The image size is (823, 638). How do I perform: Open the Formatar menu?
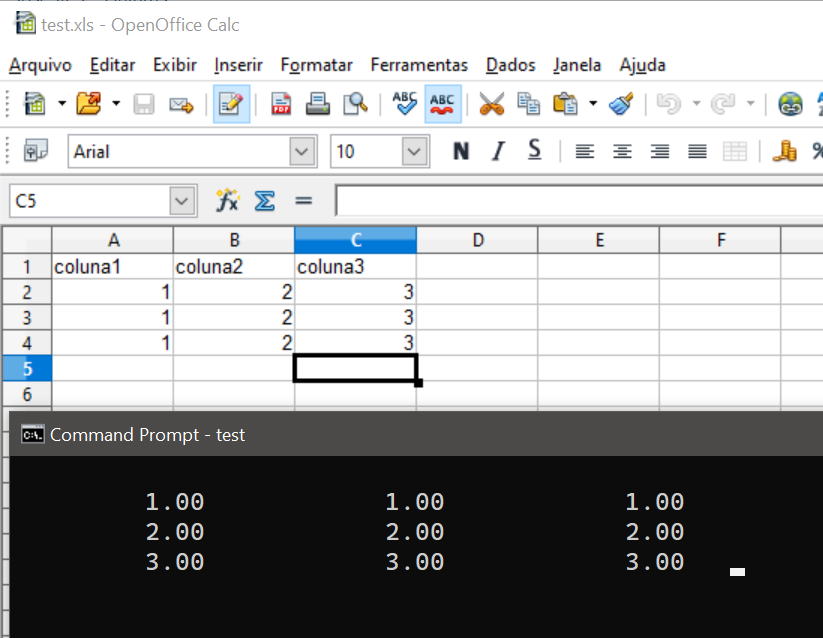click(x=316, y=65)
